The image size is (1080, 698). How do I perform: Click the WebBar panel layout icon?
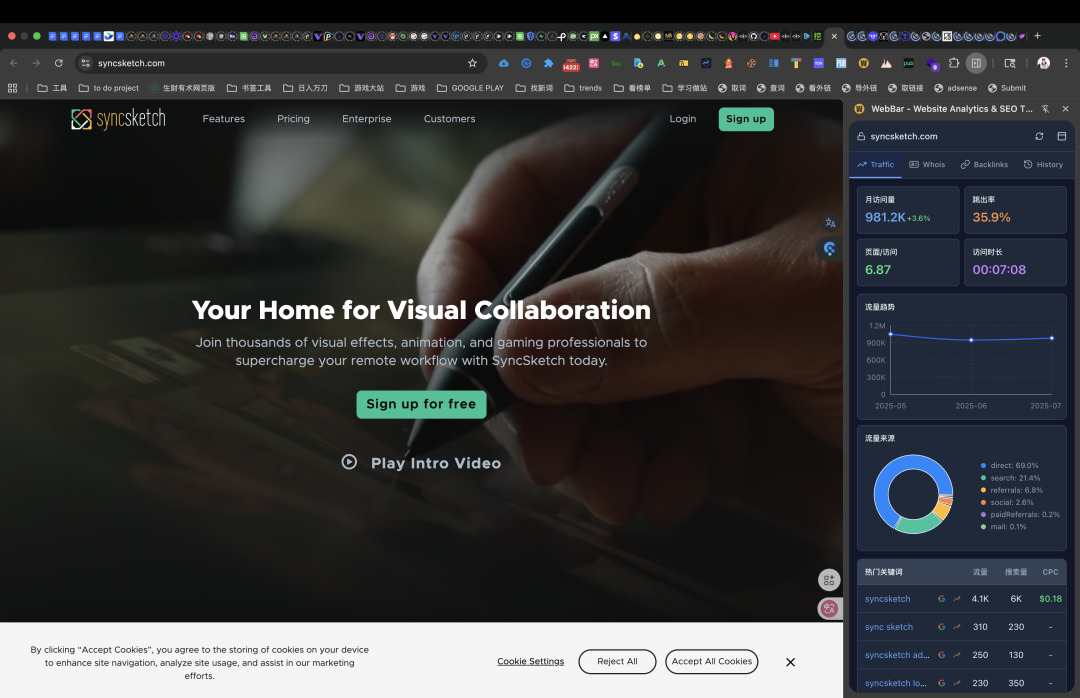tap(1061, 136)
